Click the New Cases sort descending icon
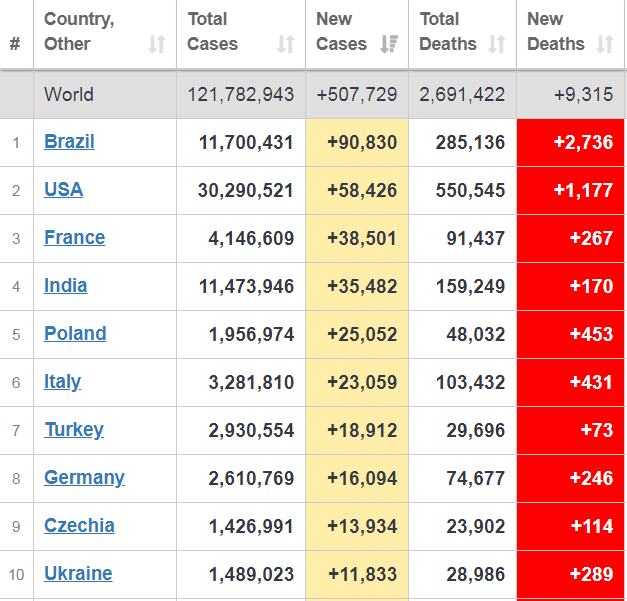The height and width of the screenshot is (601, 627). pos(390,44)
